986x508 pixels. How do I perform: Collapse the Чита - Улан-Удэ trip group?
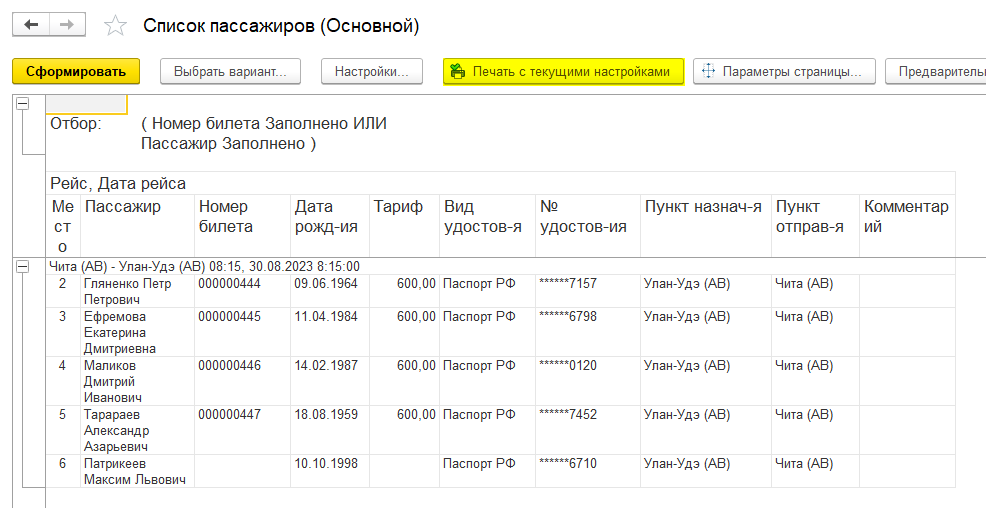pyautogui.click(x=22, y=267)
